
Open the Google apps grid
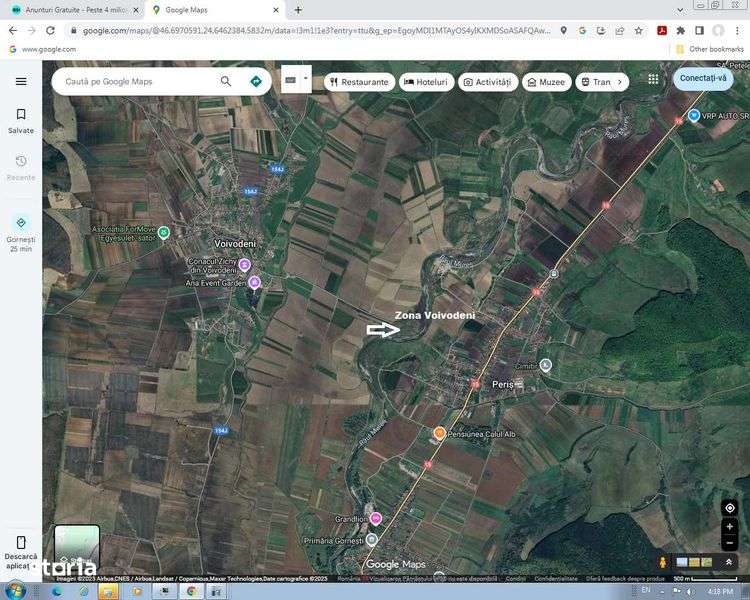click(x=653, y=79)
